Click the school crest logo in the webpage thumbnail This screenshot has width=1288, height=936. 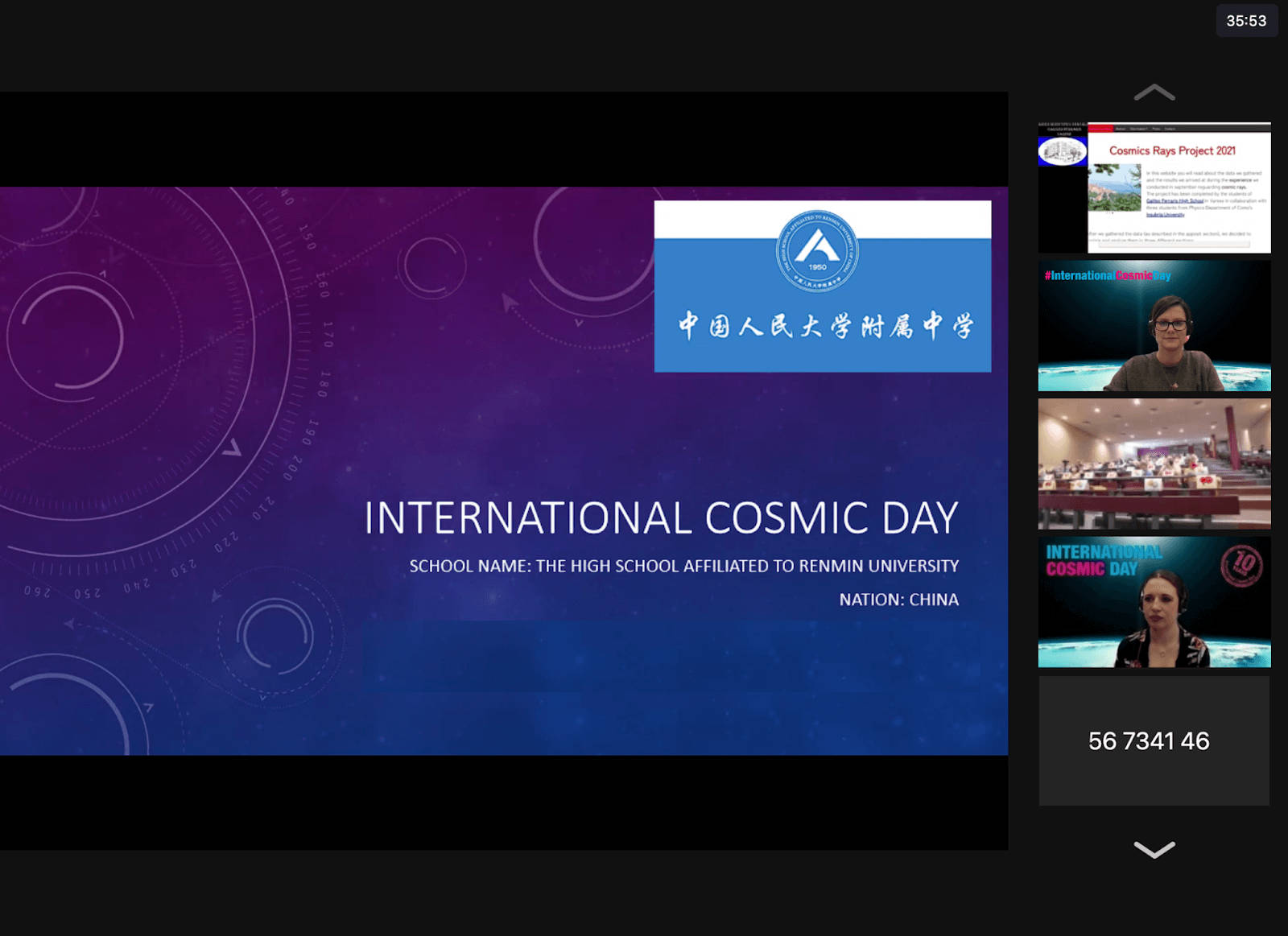1063,151
